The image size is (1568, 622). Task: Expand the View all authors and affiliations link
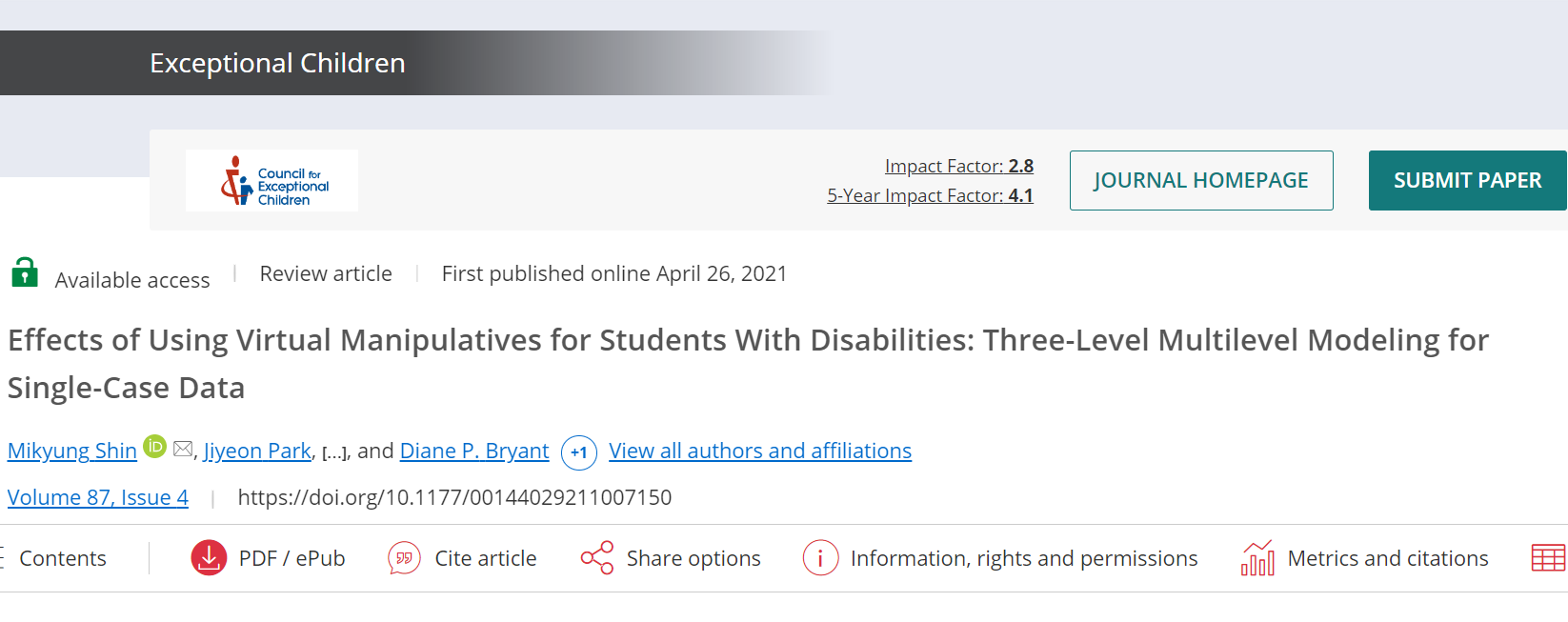760,451
